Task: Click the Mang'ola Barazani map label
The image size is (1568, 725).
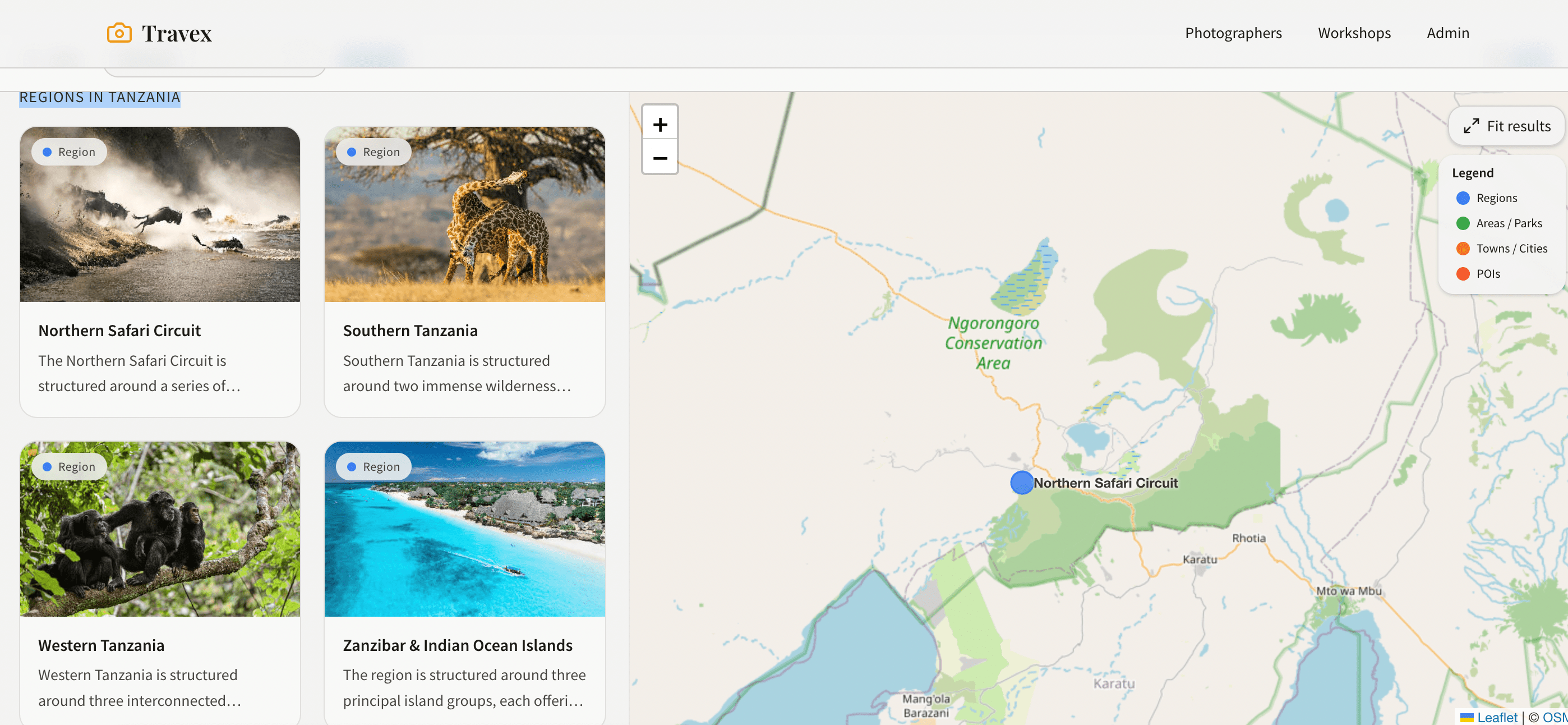Action: 926,705
